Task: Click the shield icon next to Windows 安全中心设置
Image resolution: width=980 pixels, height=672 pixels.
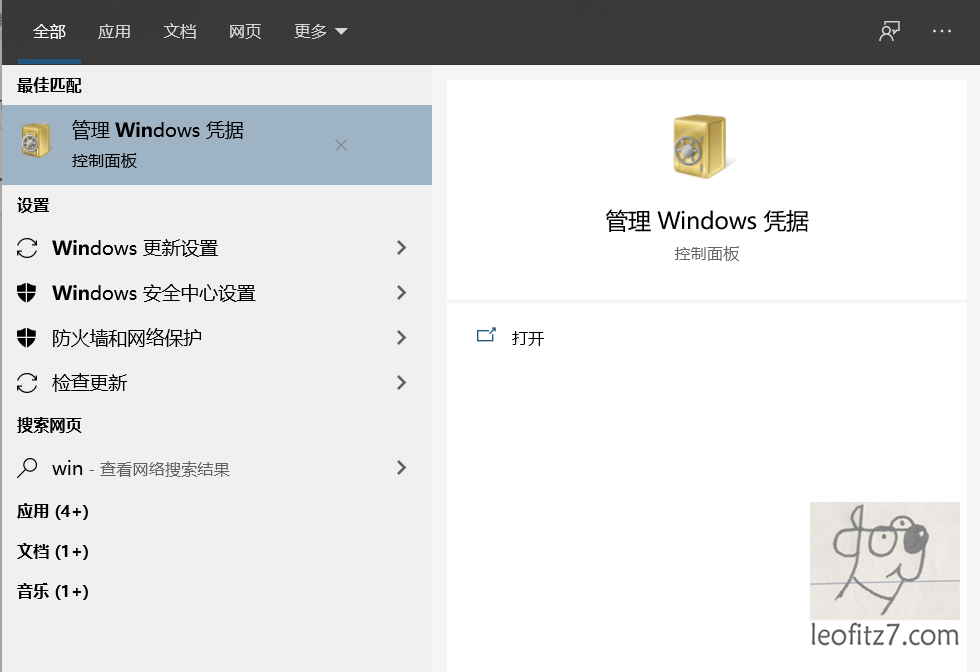Action: [x=26, y=293]
